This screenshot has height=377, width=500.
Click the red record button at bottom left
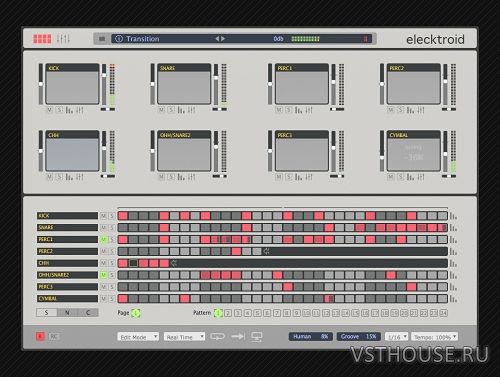tap(40, 336)
